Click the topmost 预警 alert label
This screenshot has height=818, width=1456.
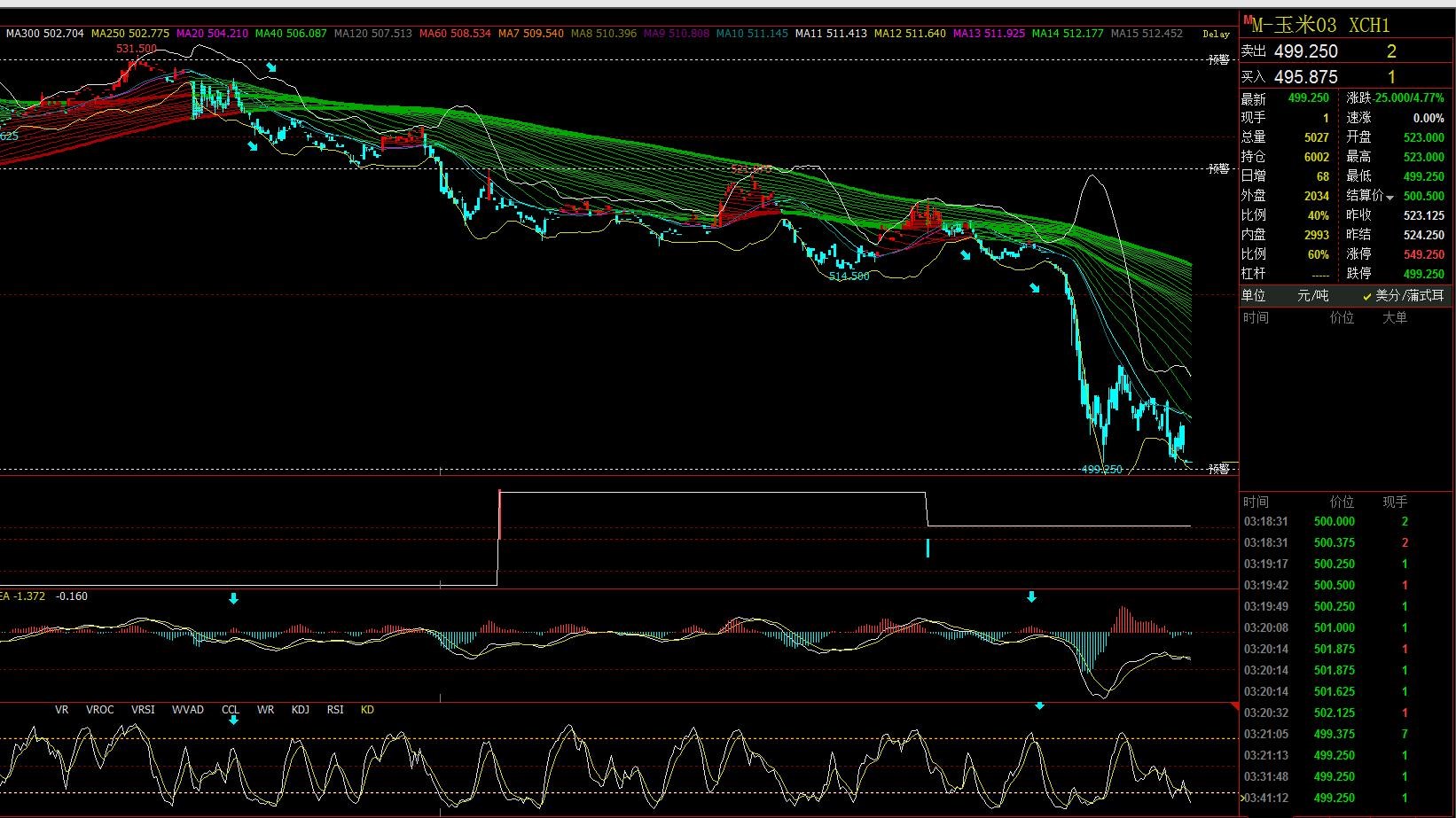tap(1219, 60)
